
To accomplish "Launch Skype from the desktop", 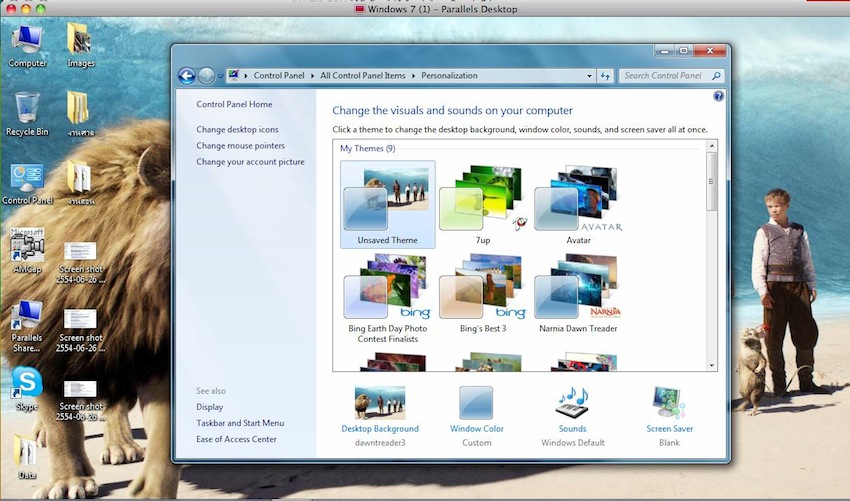I will tap(27, 388).
